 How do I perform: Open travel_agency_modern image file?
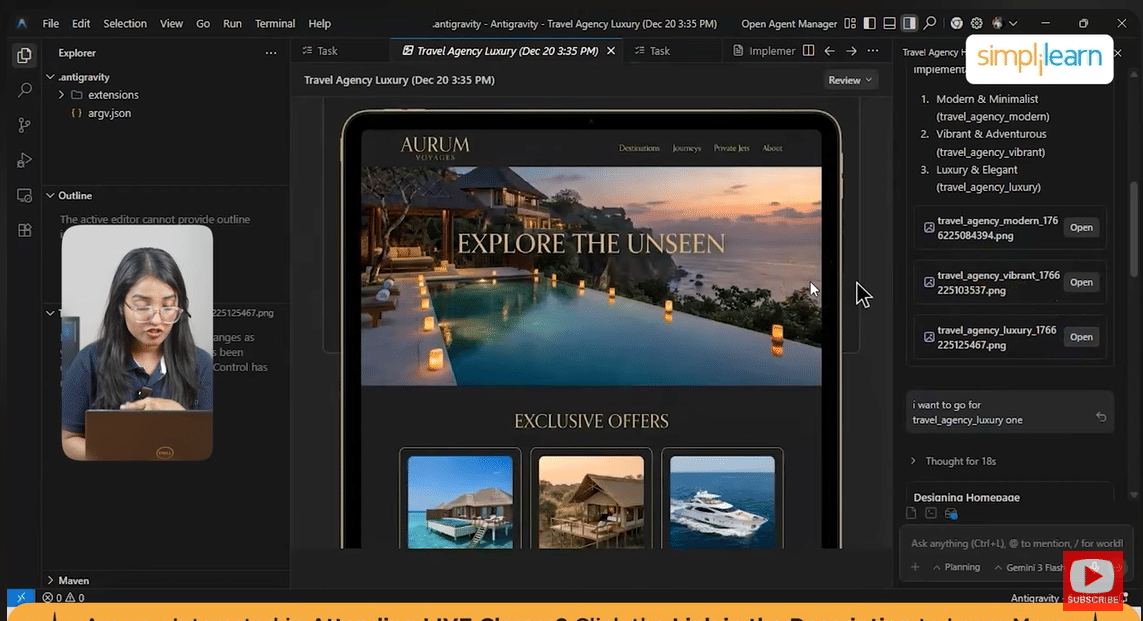click(1081, 227)
